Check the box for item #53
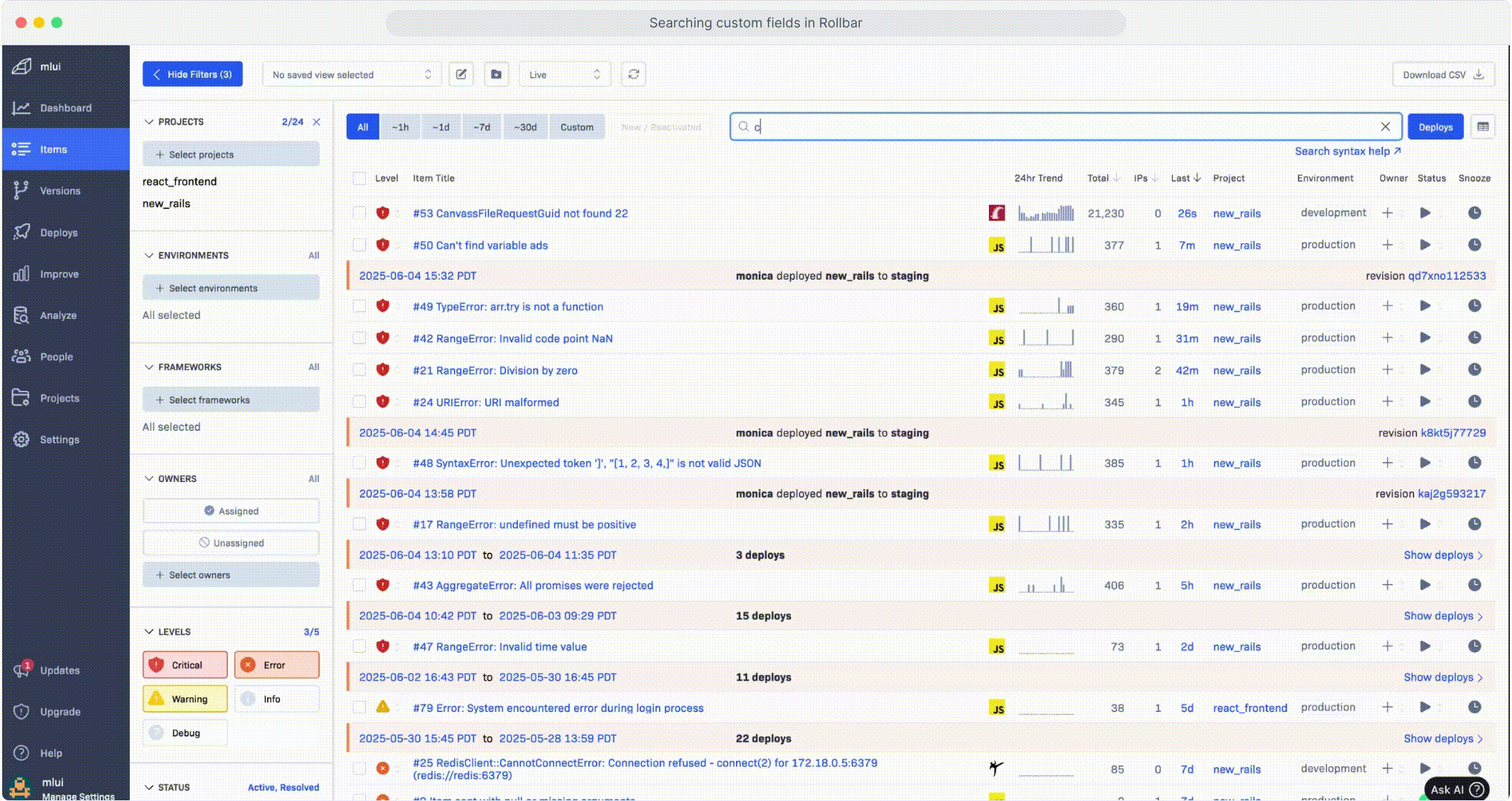This screenshot has width=1512, height=801. (359, 213)
